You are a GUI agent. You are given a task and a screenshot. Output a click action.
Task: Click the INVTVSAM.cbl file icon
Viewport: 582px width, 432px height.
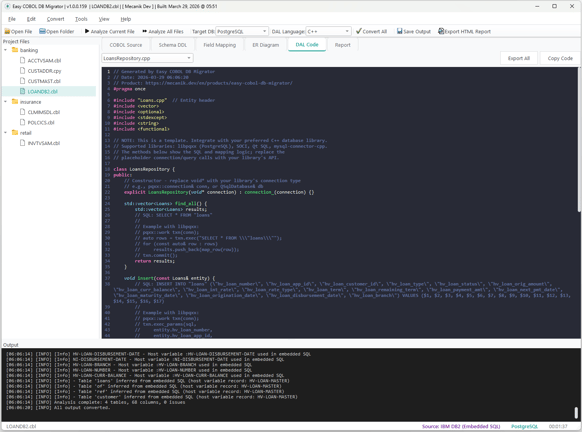(x=23, y=143)
